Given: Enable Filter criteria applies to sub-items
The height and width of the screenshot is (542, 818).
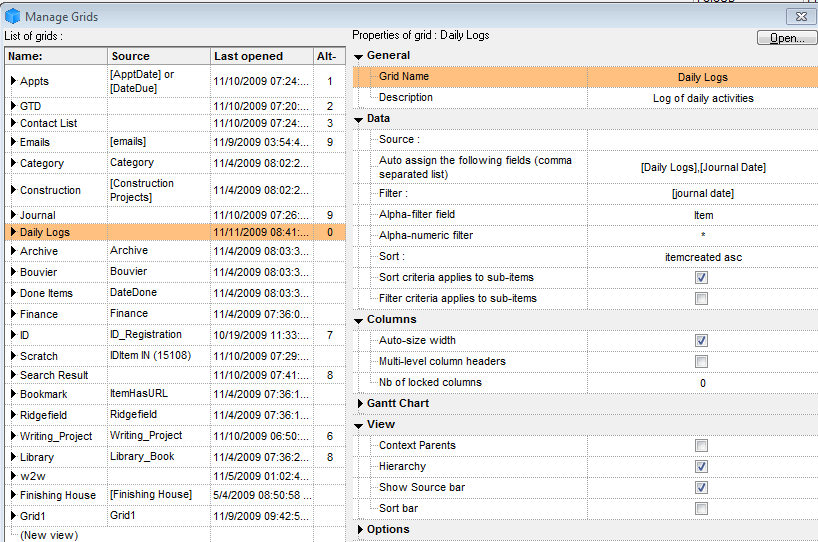Looking at the screenshot, I should point(701,299).
